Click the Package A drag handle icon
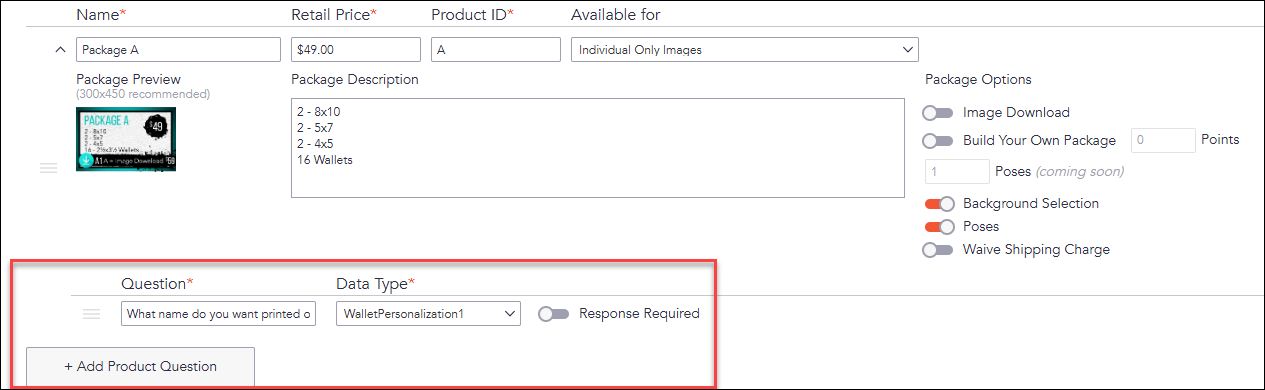 pyautogui.click(x=48, y=168)
